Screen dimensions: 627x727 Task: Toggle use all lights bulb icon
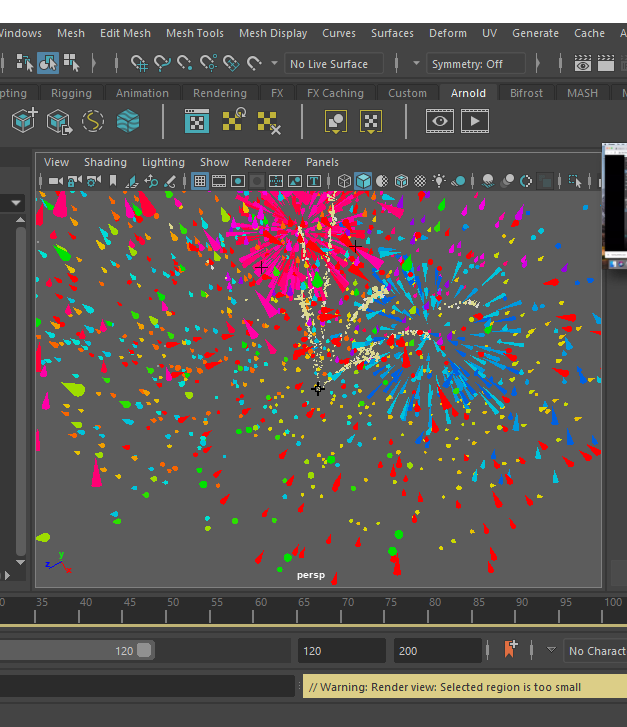coord(439,181)
